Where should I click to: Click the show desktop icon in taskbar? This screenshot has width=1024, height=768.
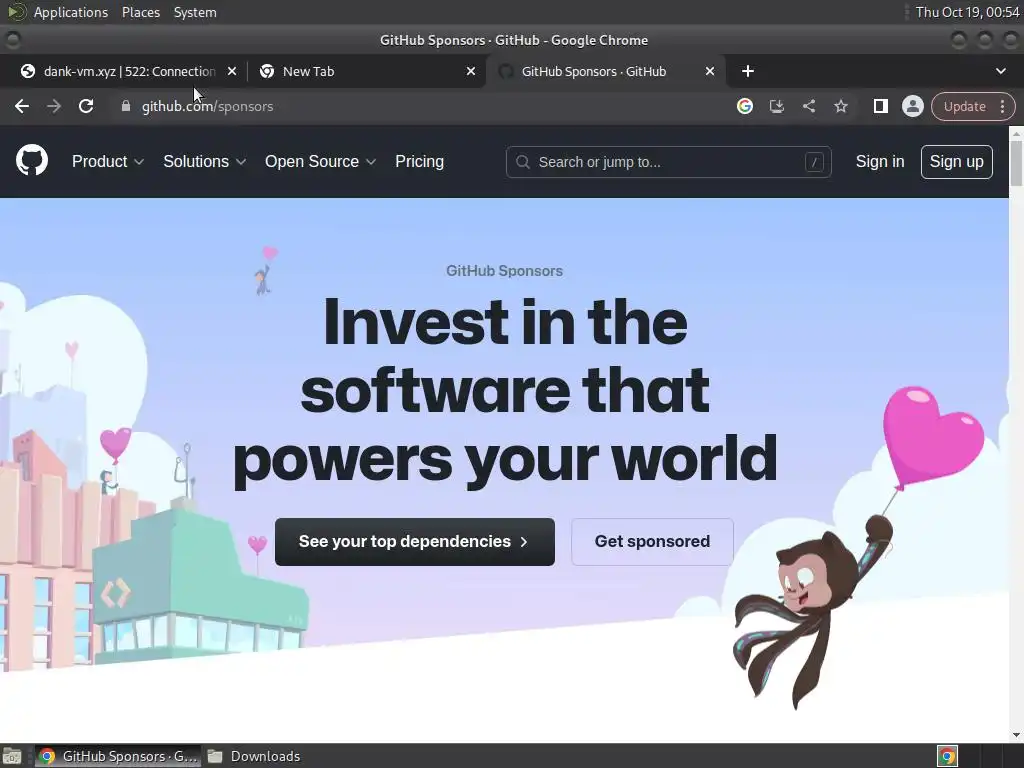12,756
